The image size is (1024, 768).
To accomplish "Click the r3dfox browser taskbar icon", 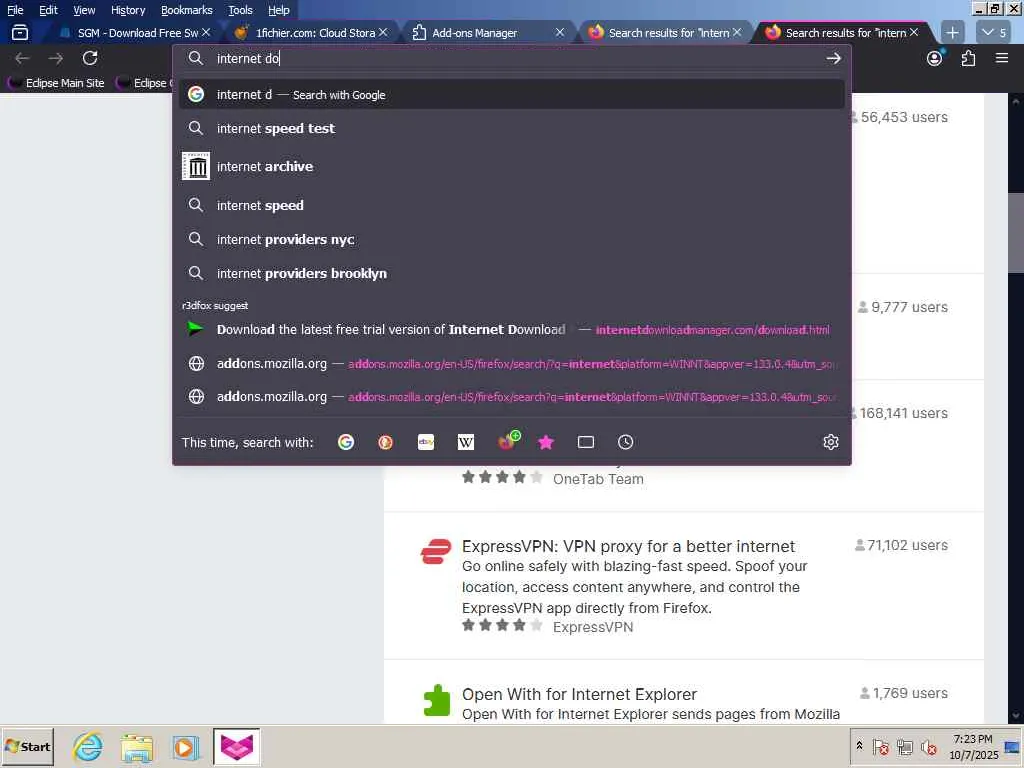I will click(x=236, y=746).
